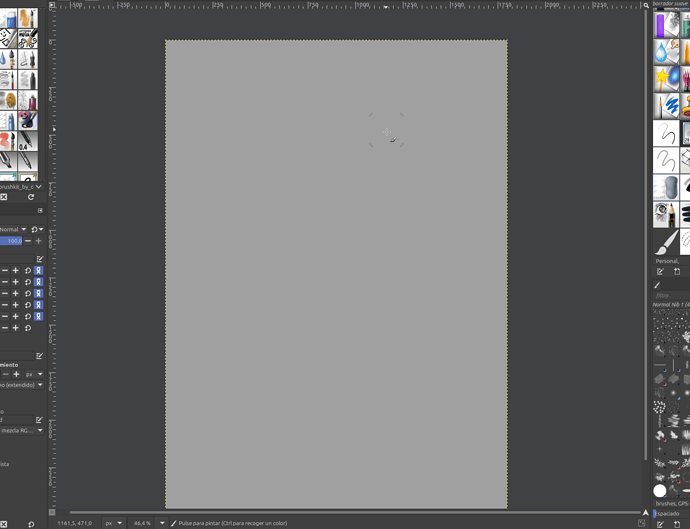Increase the second brush parameter with plus
Viewport: 690px width, 529px height.
click(x=15, y=282)
